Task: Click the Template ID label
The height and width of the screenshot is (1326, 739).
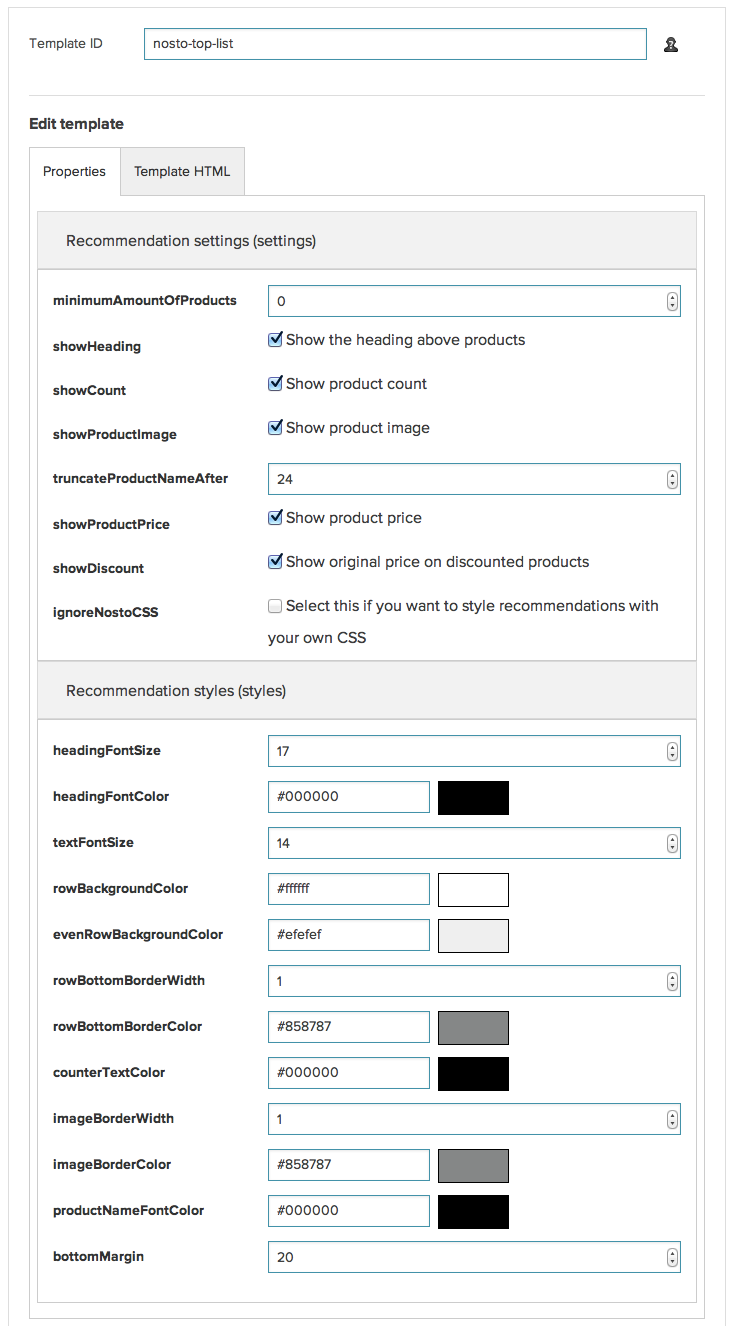Action: tap(66, 44)
